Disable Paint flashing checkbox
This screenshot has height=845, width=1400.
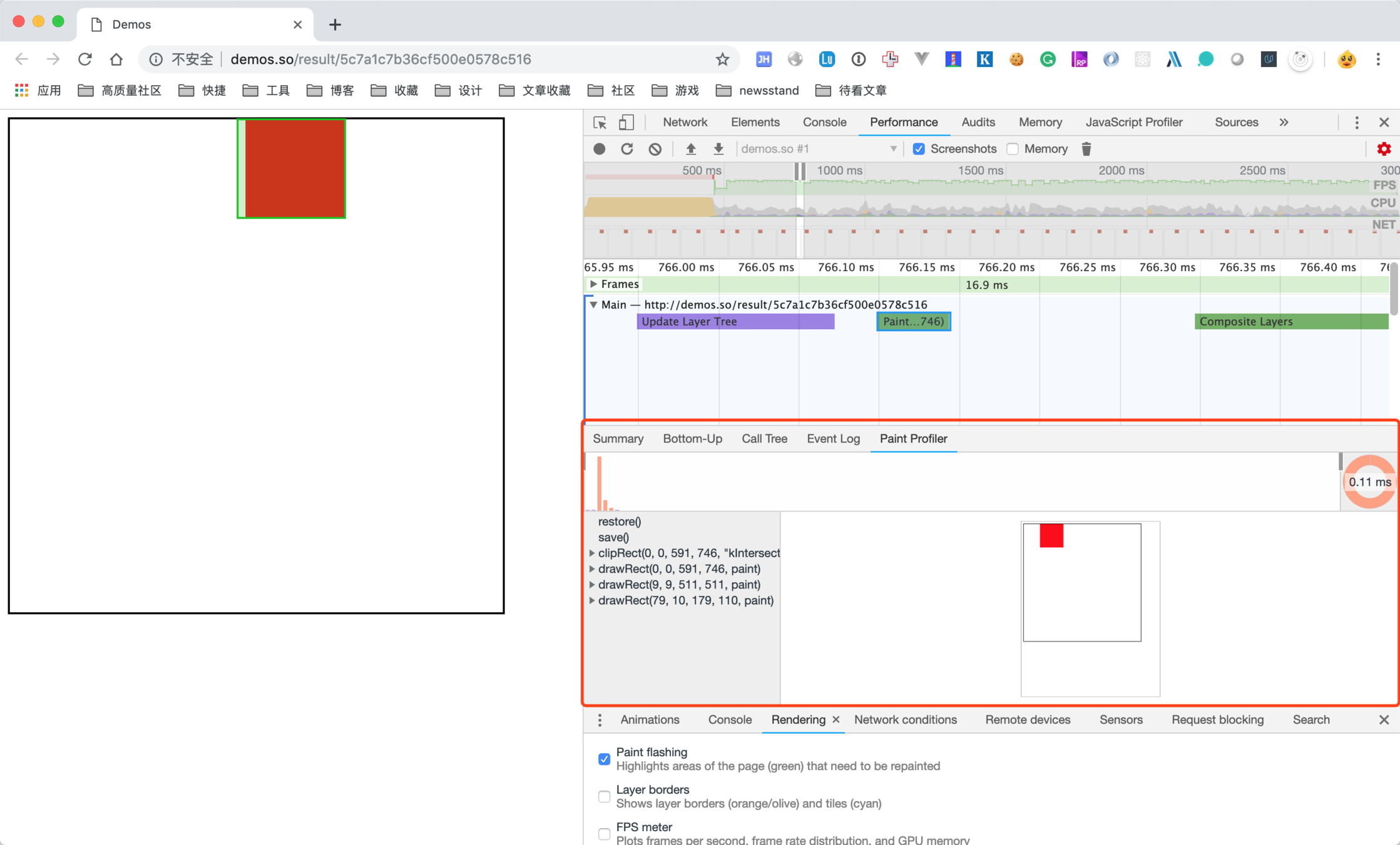(604, 759)
